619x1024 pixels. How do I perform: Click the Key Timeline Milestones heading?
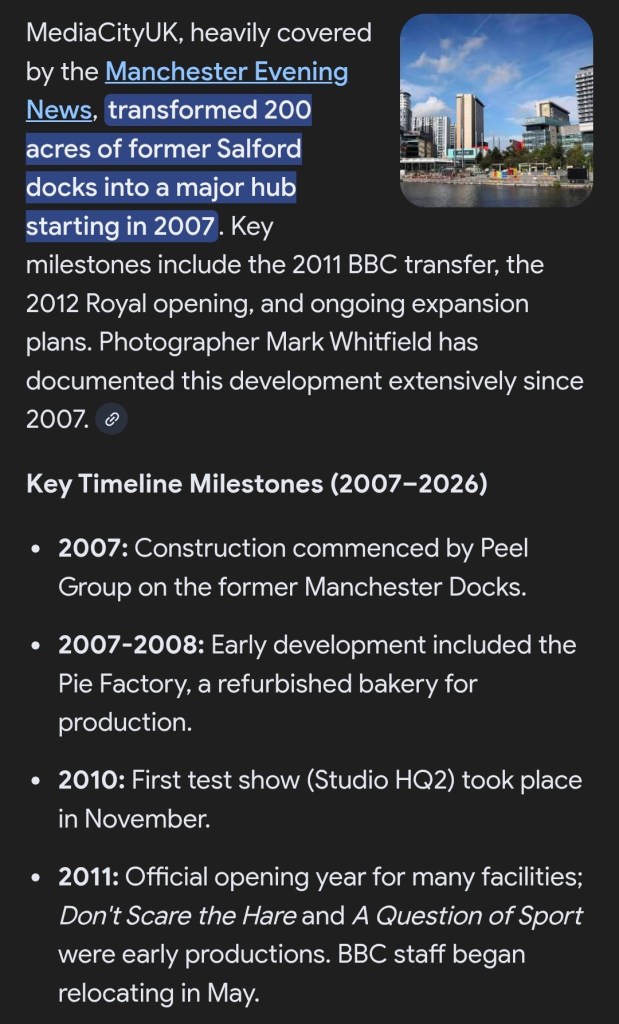[x=256, y=484]
